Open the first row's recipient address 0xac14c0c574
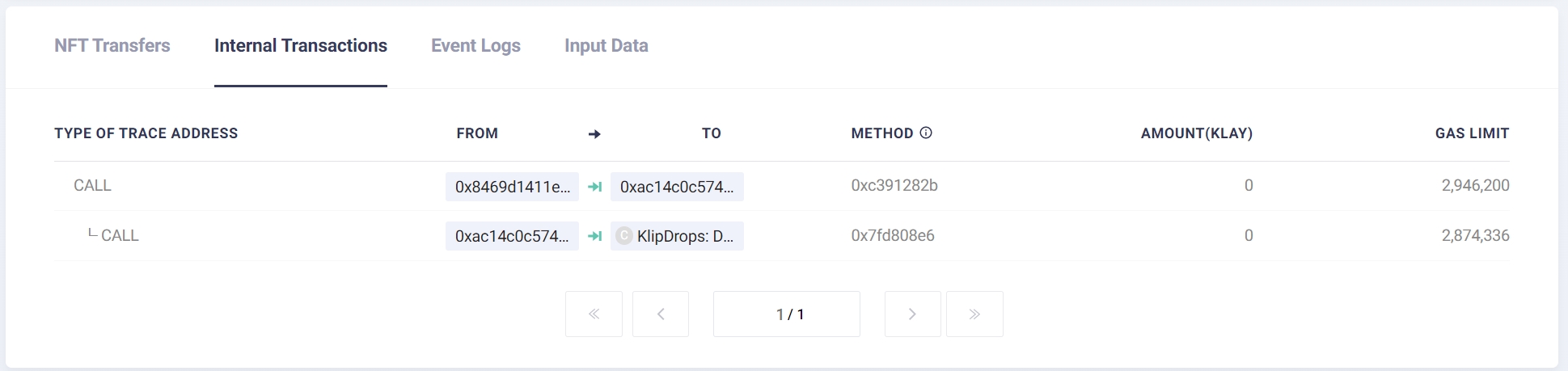1568x371 pixels. [x=677, y=187]
